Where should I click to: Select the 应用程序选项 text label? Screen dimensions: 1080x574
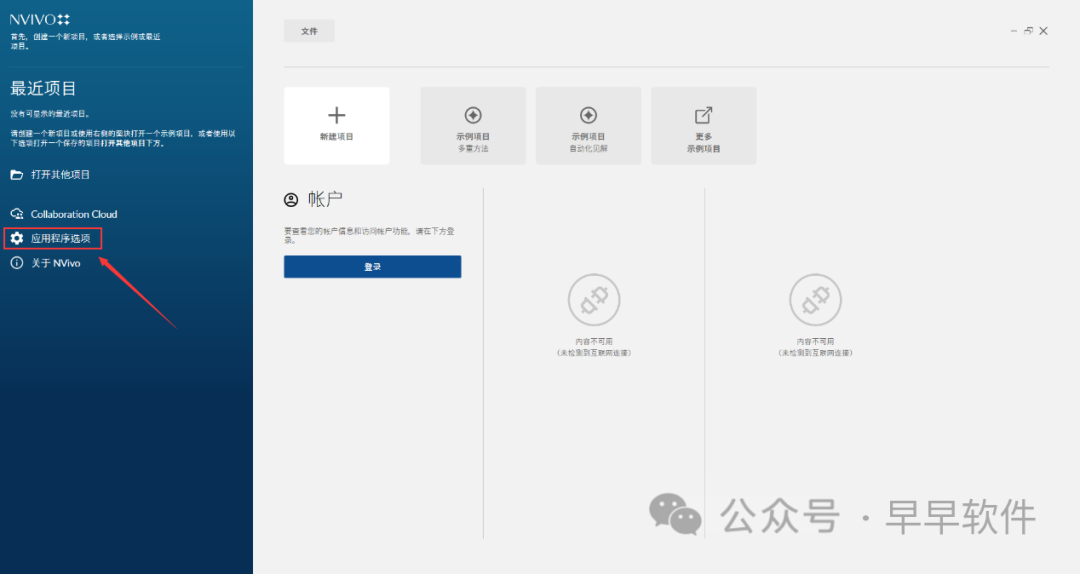60,239
